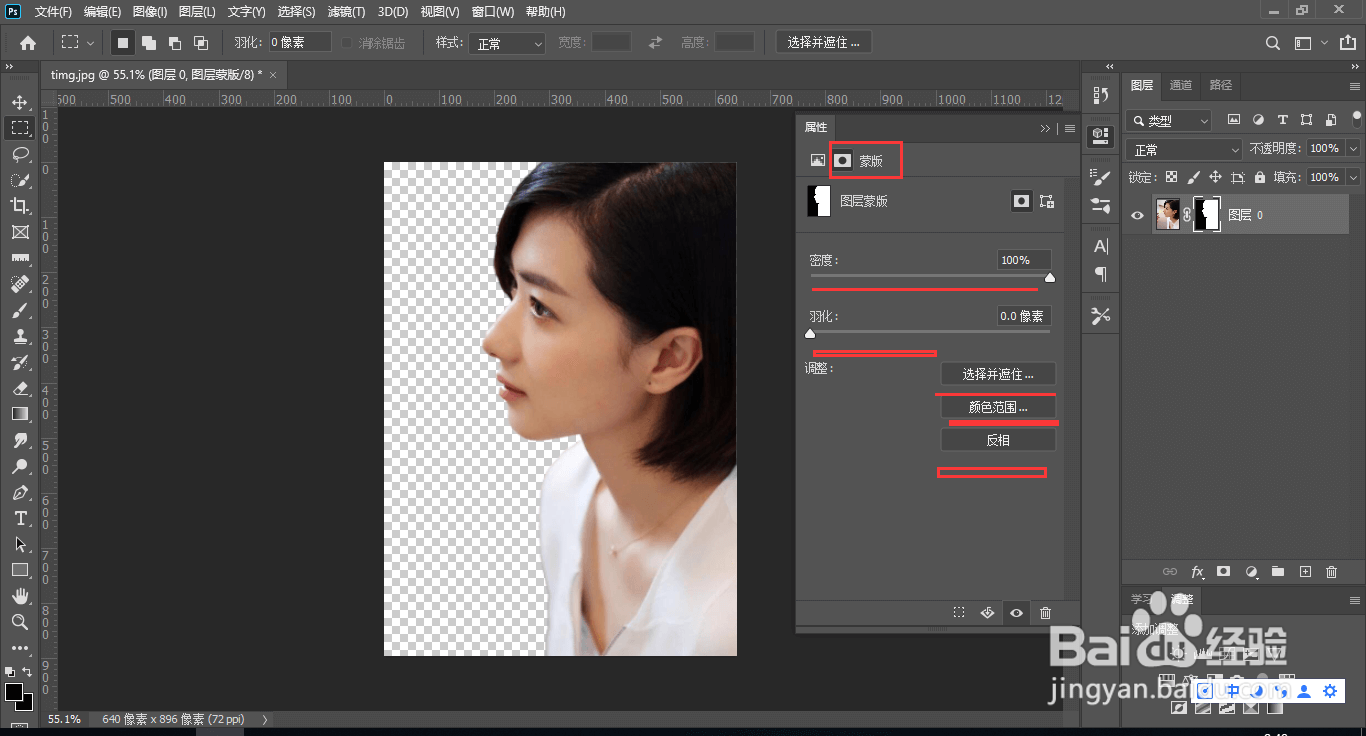Expand the 不透明度 opacity dropdown arrow
Image resolution: width=1366 pixels, height=736 pixels.
1354,148
